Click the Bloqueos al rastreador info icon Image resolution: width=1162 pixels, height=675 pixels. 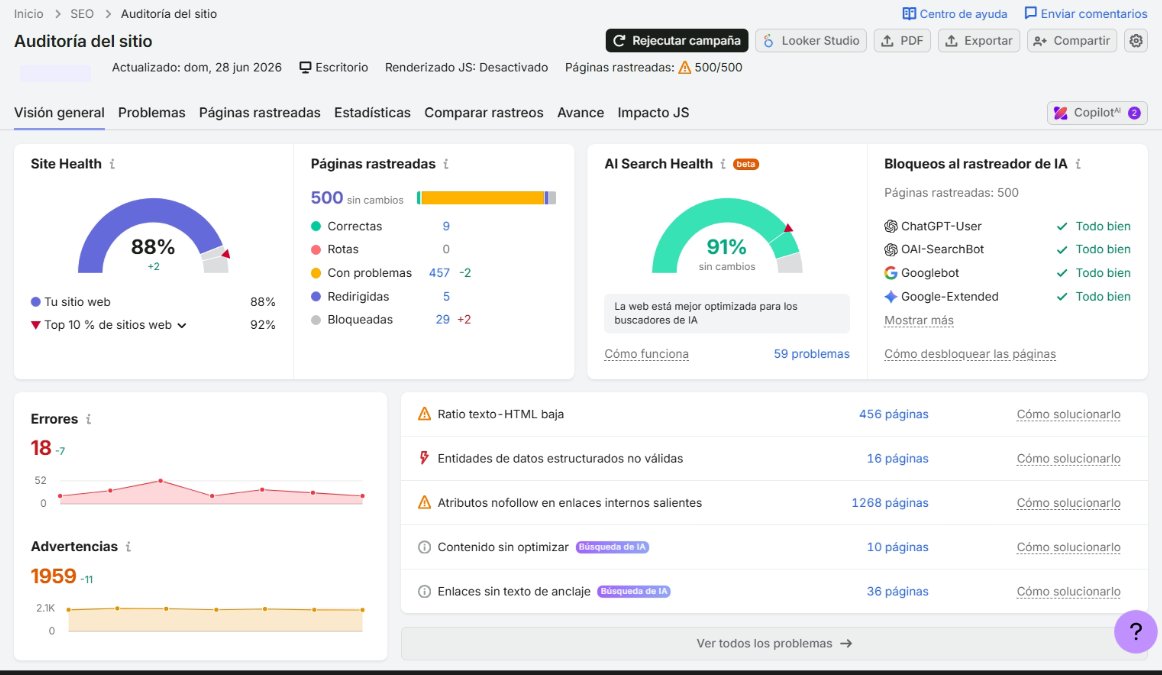point(1078,164)
